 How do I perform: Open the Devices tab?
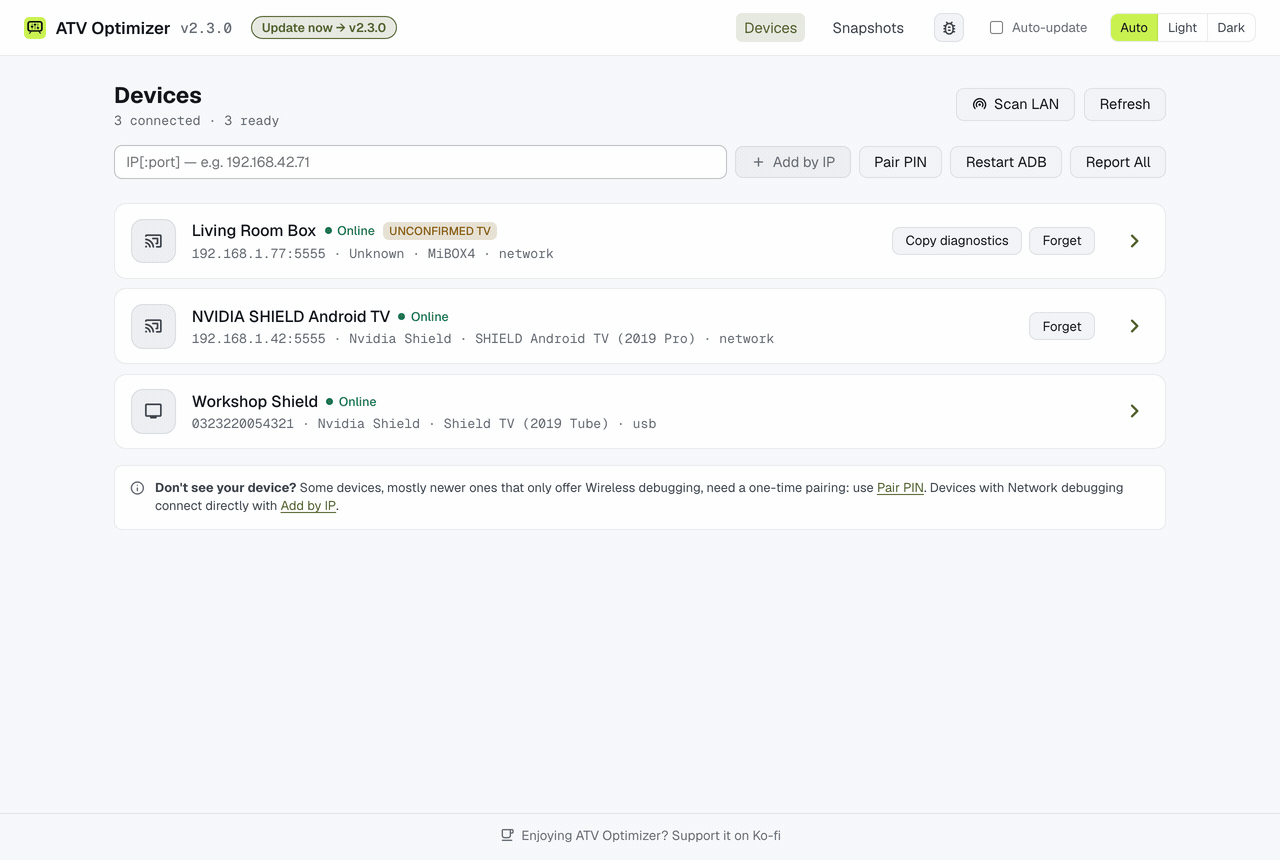pos(770,28)
